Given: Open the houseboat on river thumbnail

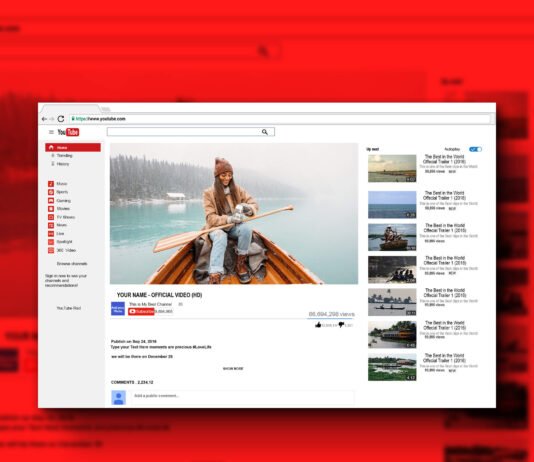Looking at the screenshot, I should pyautogui.click(x=392, y=335).
